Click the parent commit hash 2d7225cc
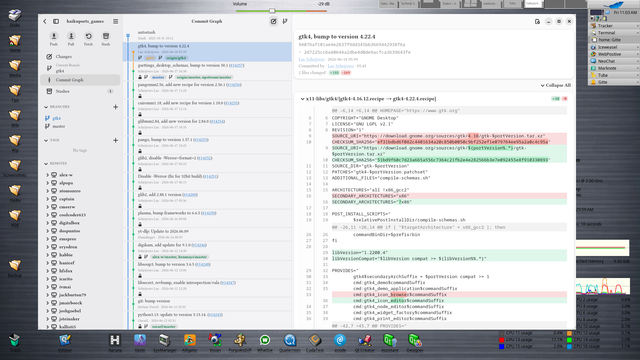Screen dimensions: 640x360 point(357,52)
